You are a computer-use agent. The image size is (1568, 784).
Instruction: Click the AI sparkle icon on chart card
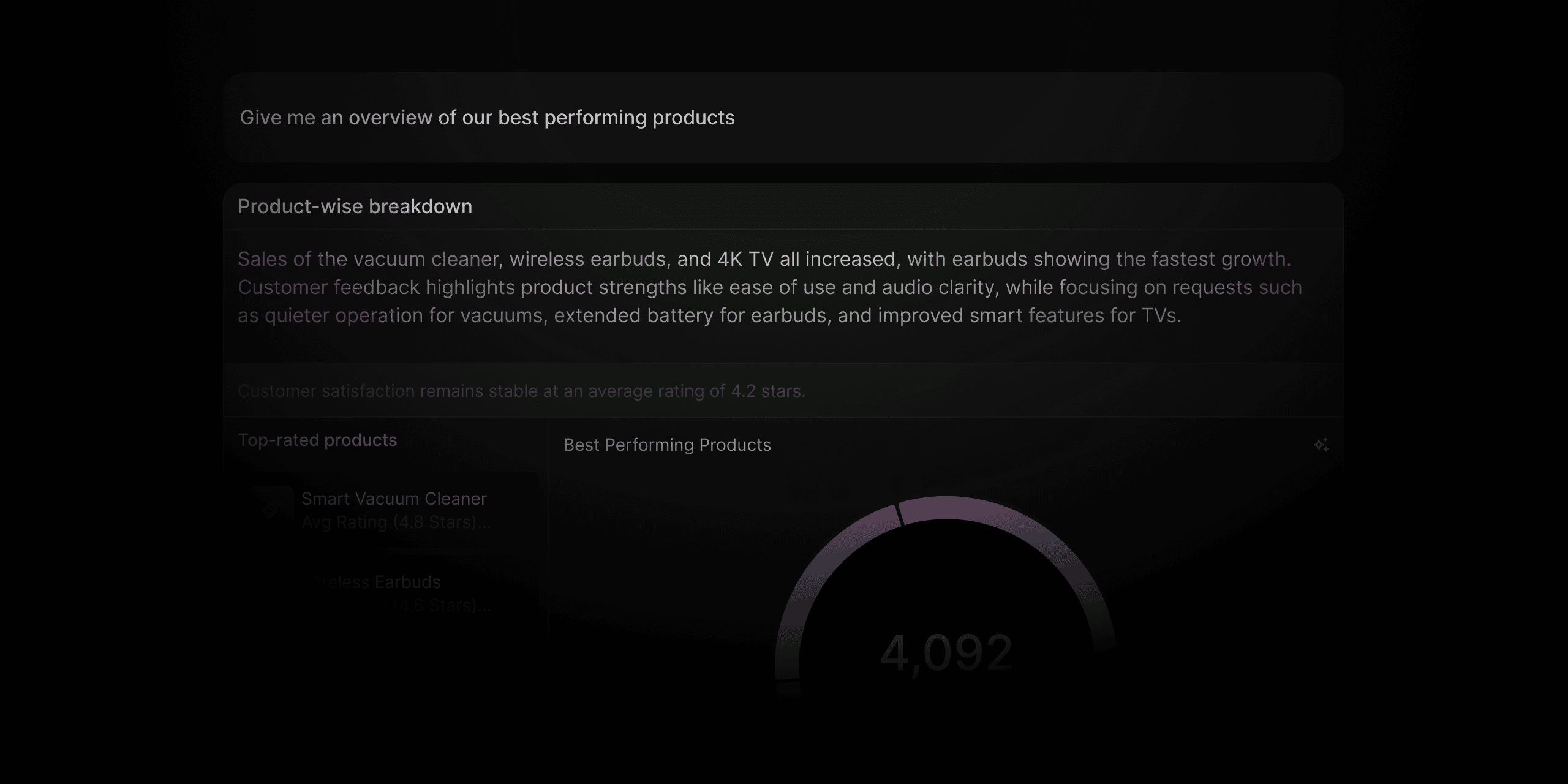tap(1321, 445)
